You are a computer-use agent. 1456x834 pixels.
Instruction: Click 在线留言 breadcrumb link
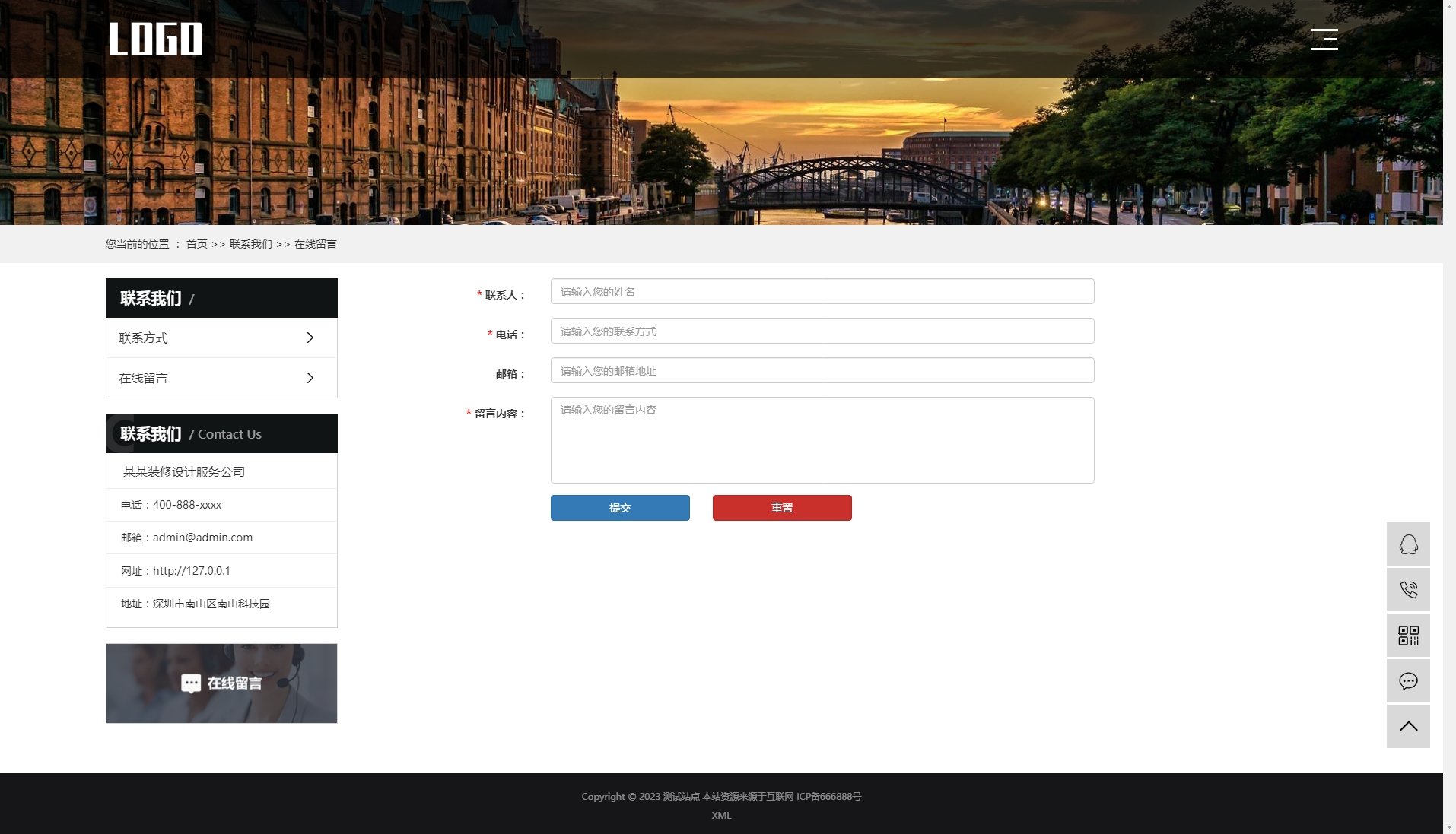[316, 244]
